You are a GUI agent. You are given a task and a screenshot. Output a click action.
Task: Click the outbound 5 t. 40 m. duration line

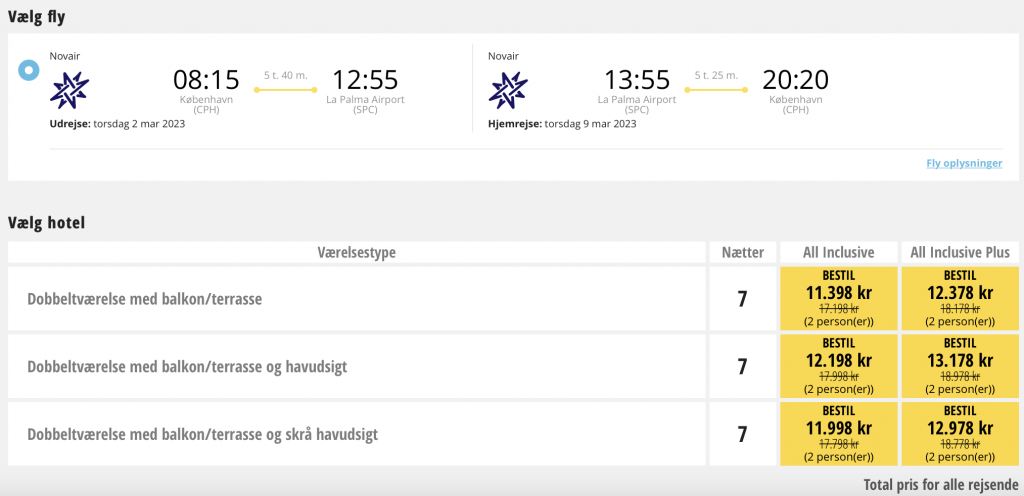(285, 89)
